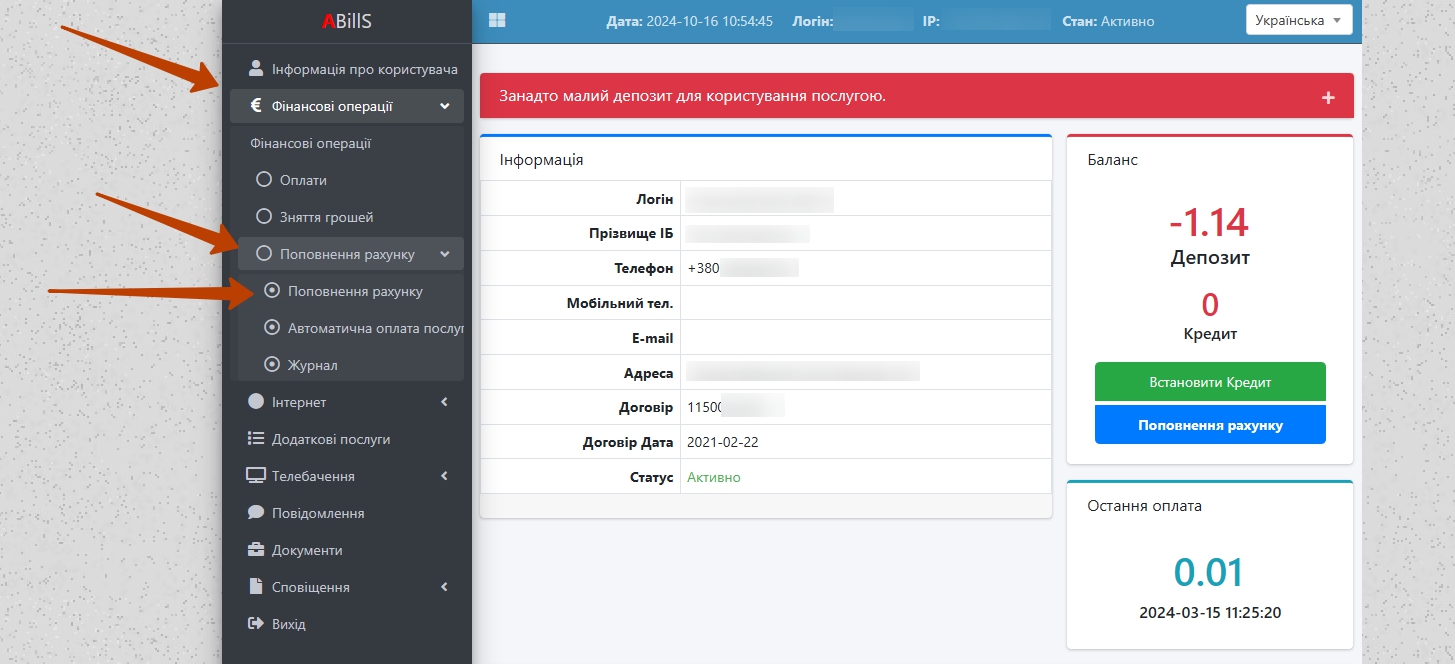Click the briefcase icon for Документи
Viewport: 1455px width, 664px height.
[x=256, y=550]
